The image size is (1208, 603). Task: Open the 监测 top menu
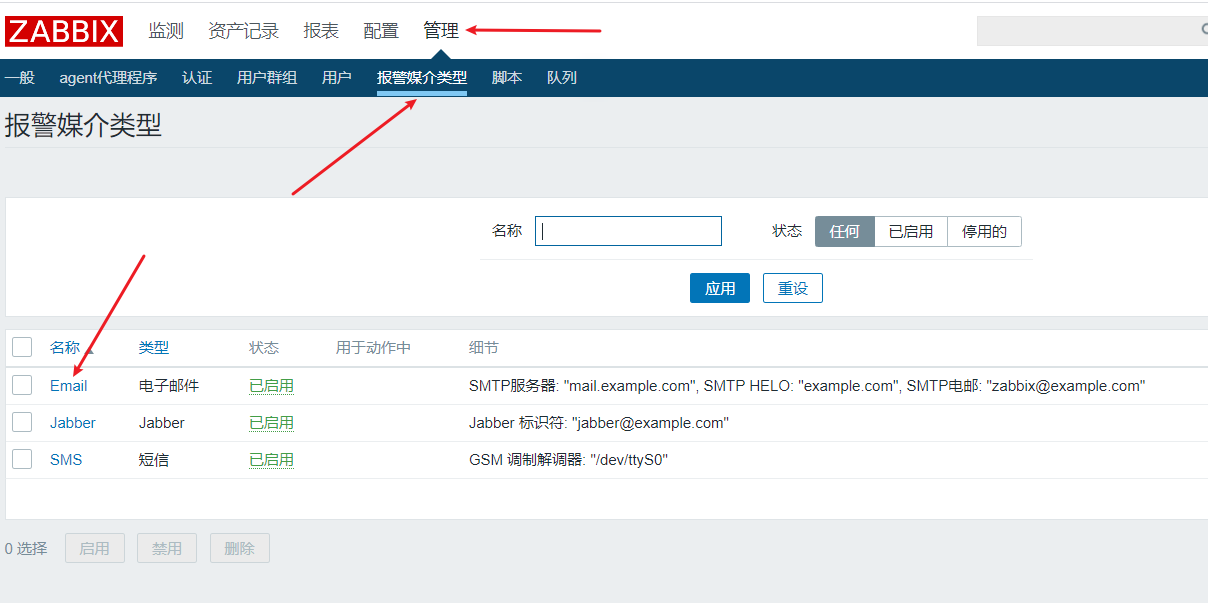166,31
